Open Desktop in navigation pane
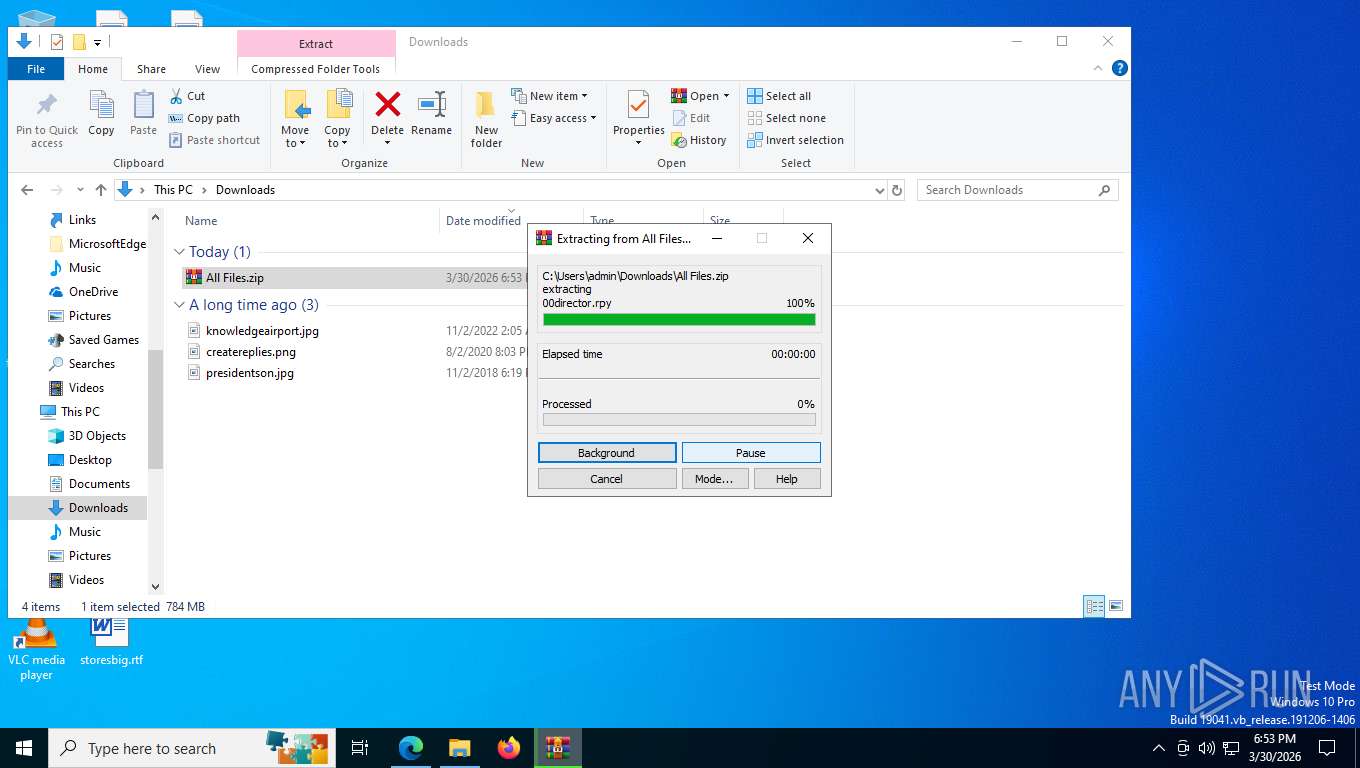Image resolution: width=1360 pixels, height=768 pixels. 90,460
